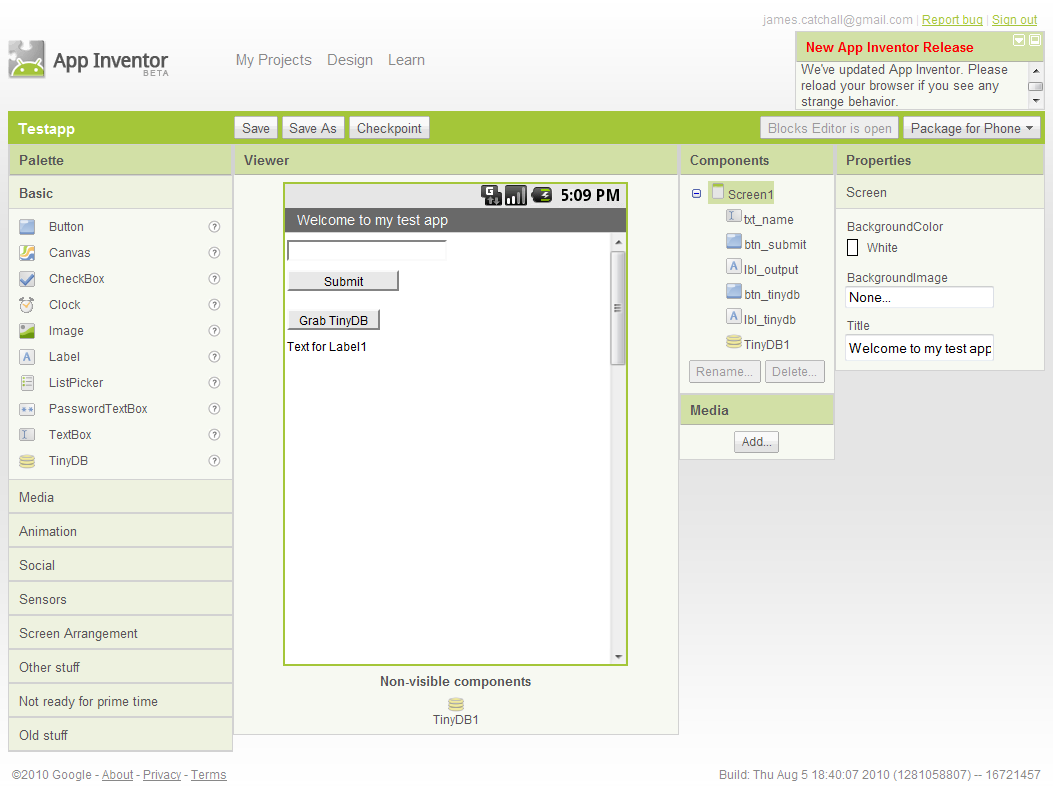The height and width of the screenshot is (786, 1053).
Task: Open the Package for Phone dropdown
Action: [972, 128]
